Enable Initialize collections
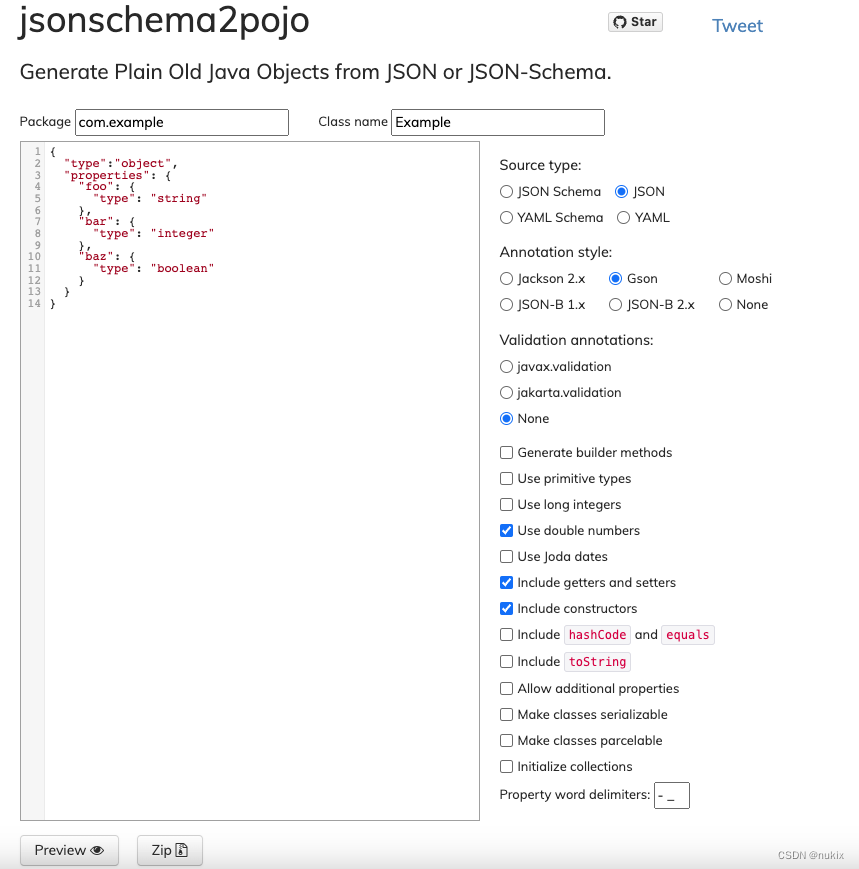Viewport: 859px width, 869px height. point(506,766)
